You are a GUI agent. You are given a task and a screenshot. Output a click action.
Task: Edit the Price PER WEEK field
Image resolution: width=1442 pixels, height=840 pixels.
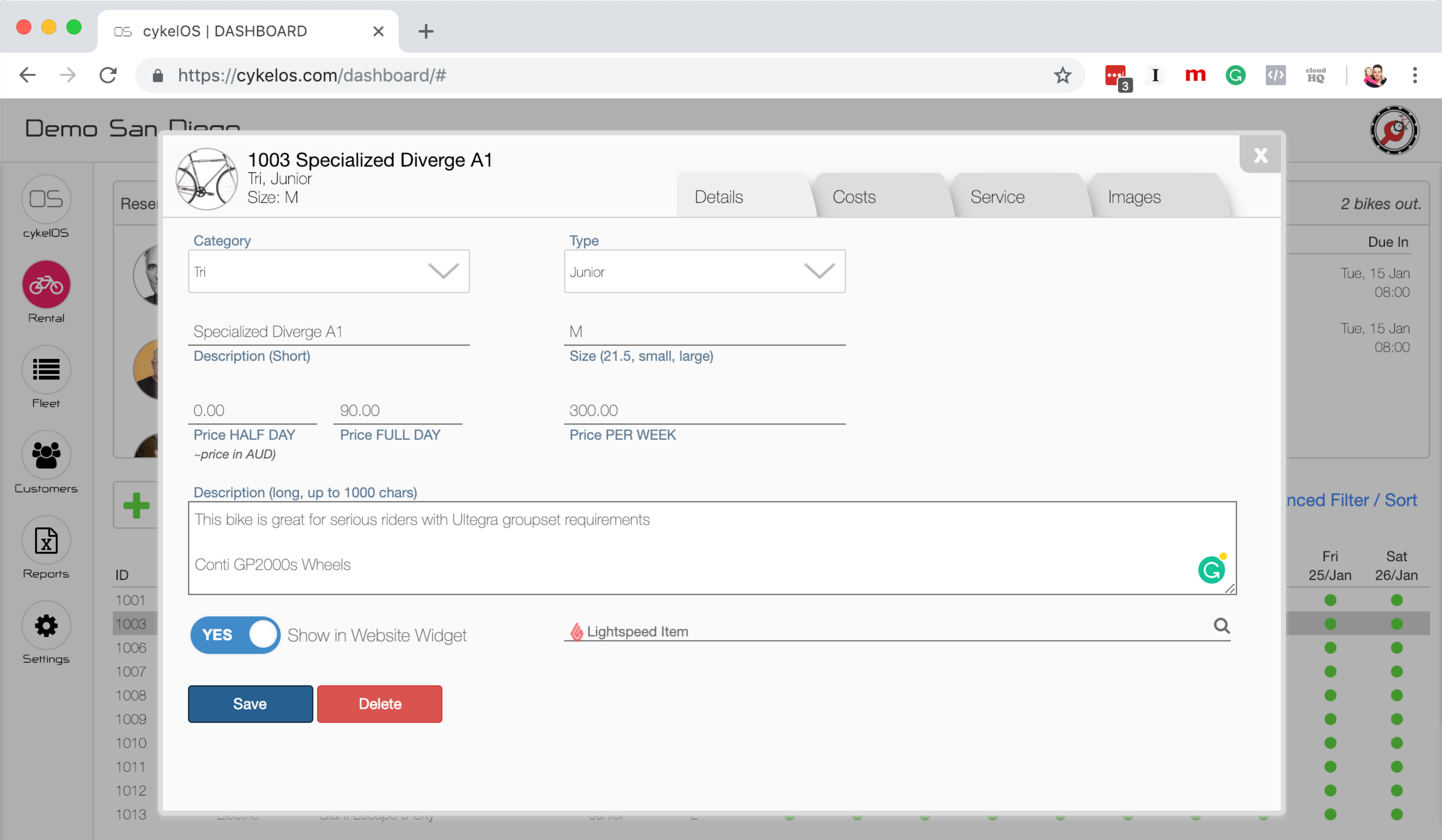704,411
